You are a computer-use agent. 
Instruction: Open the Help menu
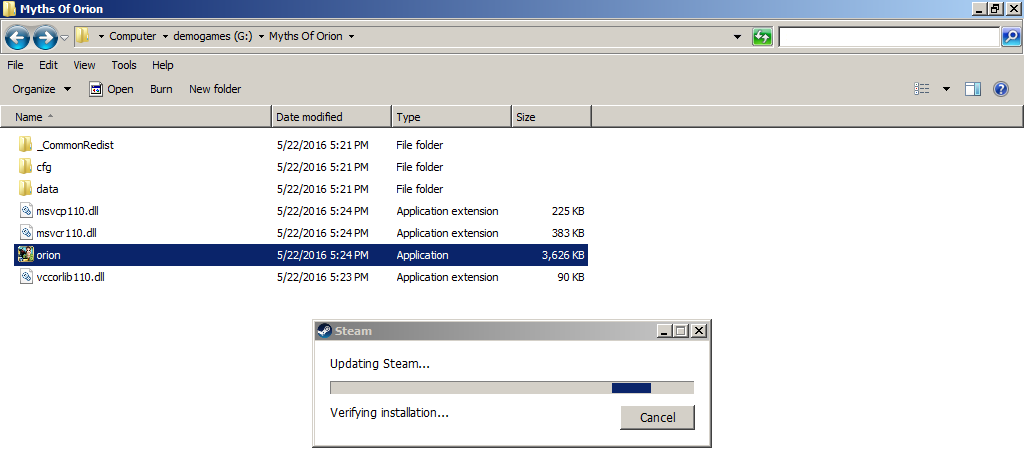pyautogui.click(x=163, y=65)
